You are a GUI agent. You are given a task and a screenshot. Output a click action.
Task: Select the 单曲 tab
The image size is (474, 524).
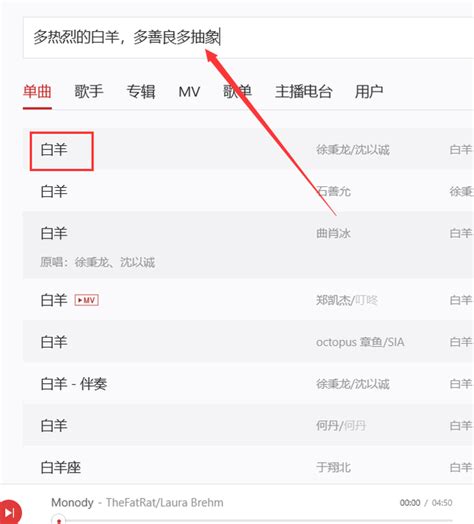37,91
